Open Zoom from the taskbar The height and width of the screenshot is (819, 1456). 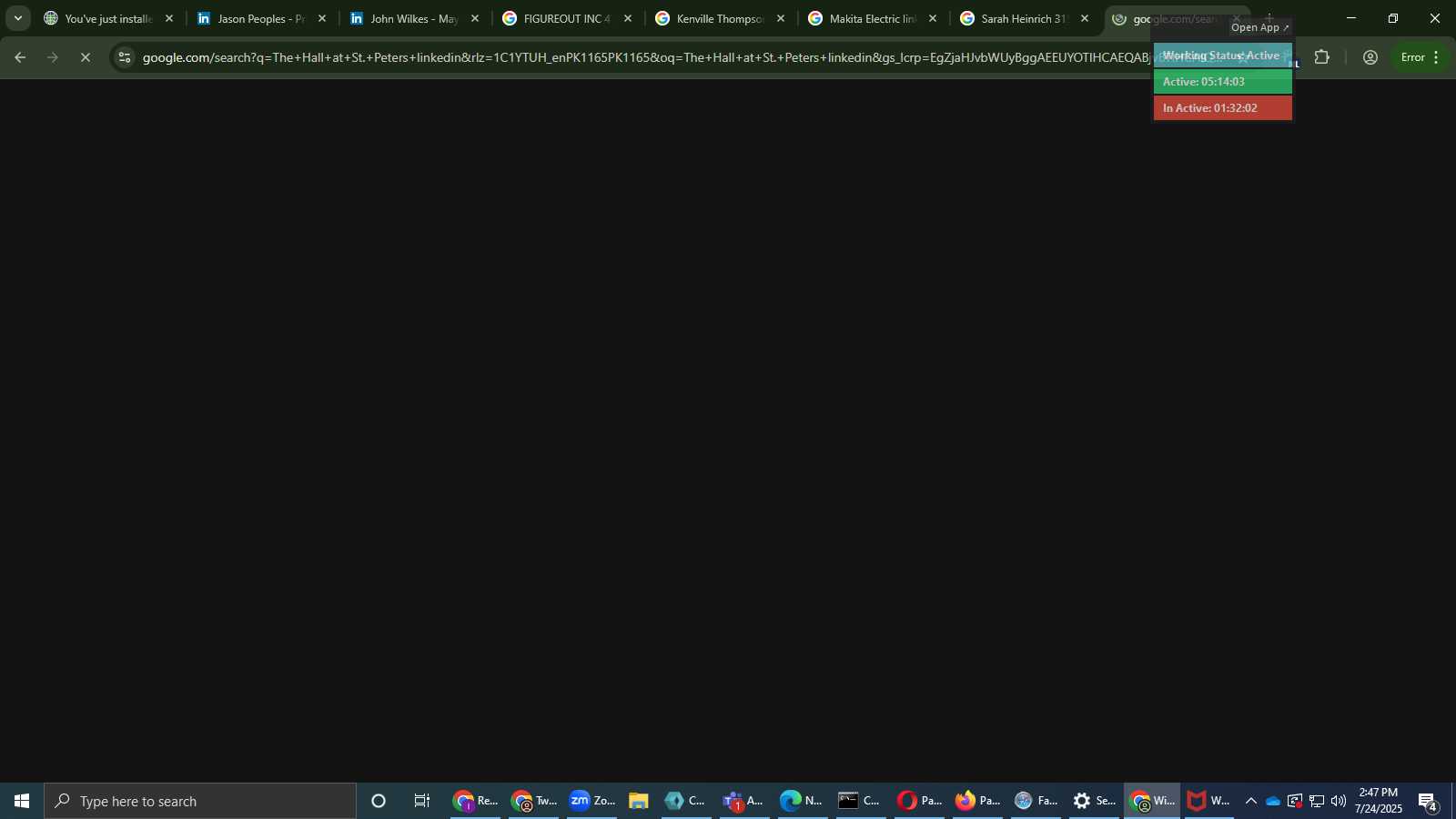(x=591, y=801)
